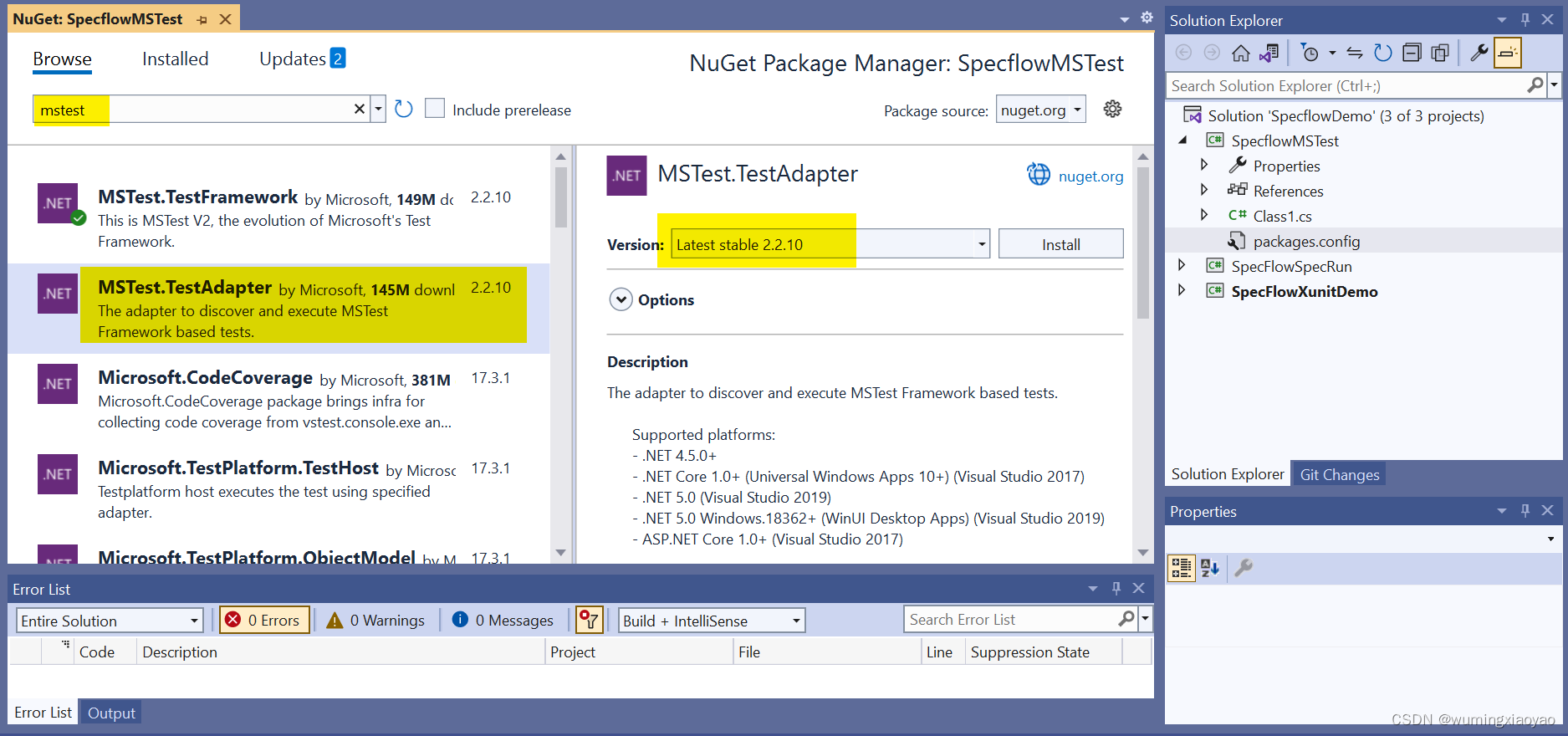Switch to the Output tab
The image size is (1568, 736).
pos(111,713)
